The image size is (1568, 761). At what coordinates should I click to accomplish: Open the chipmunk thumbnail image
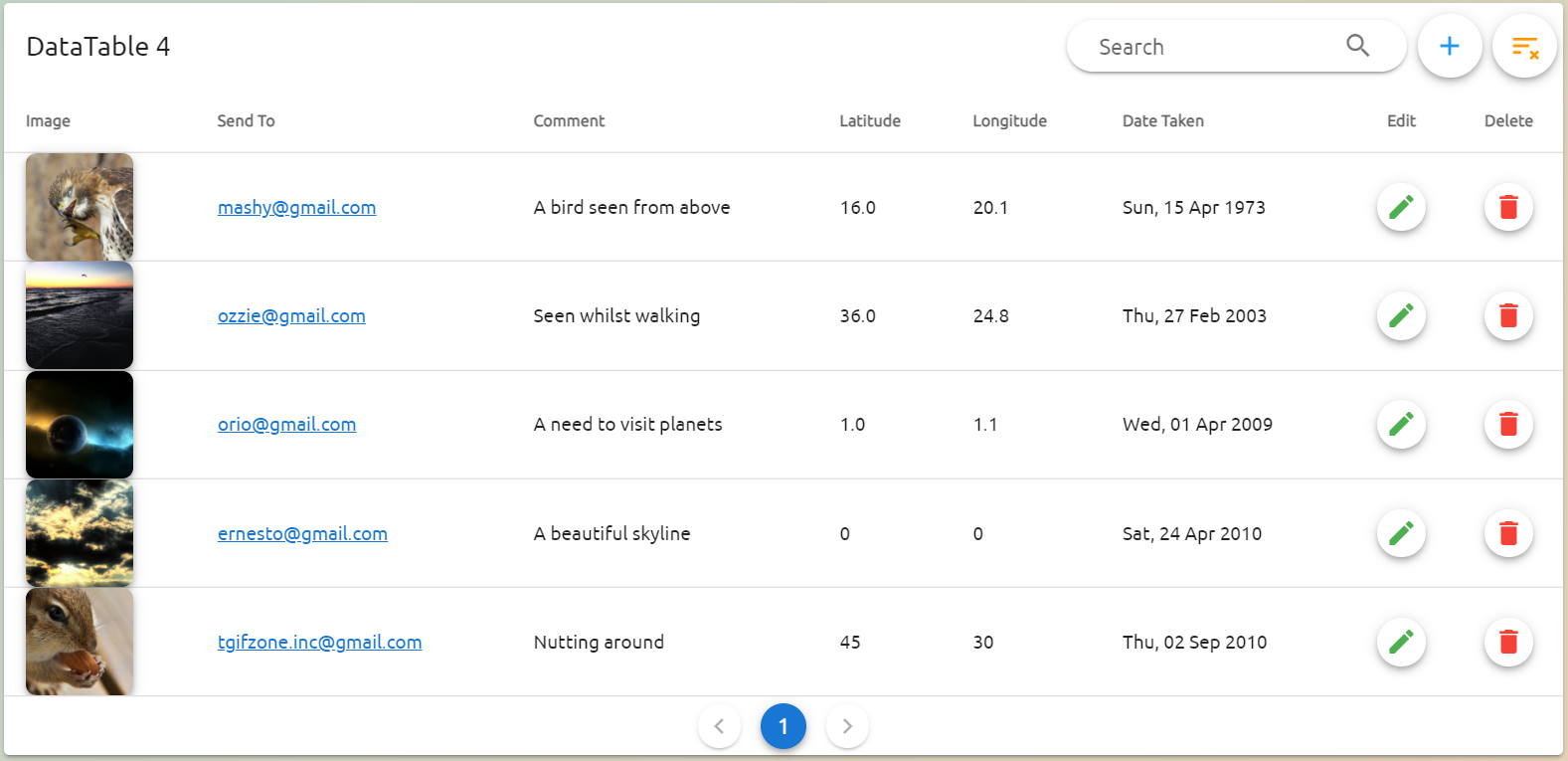80,642
